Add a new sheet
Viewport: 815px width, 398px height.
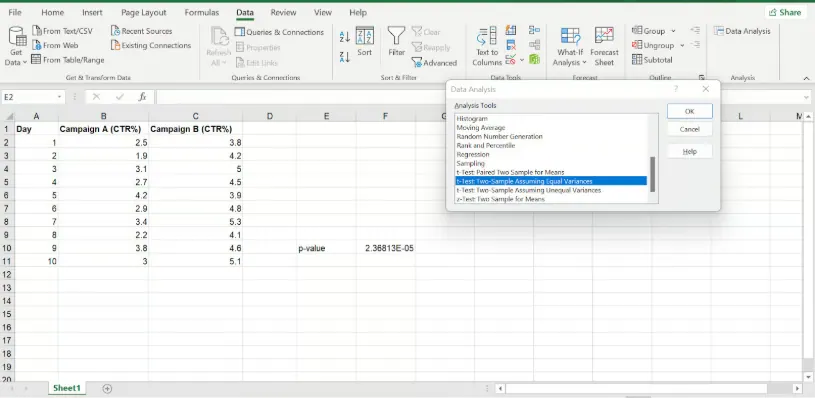[x=107, y=388]
